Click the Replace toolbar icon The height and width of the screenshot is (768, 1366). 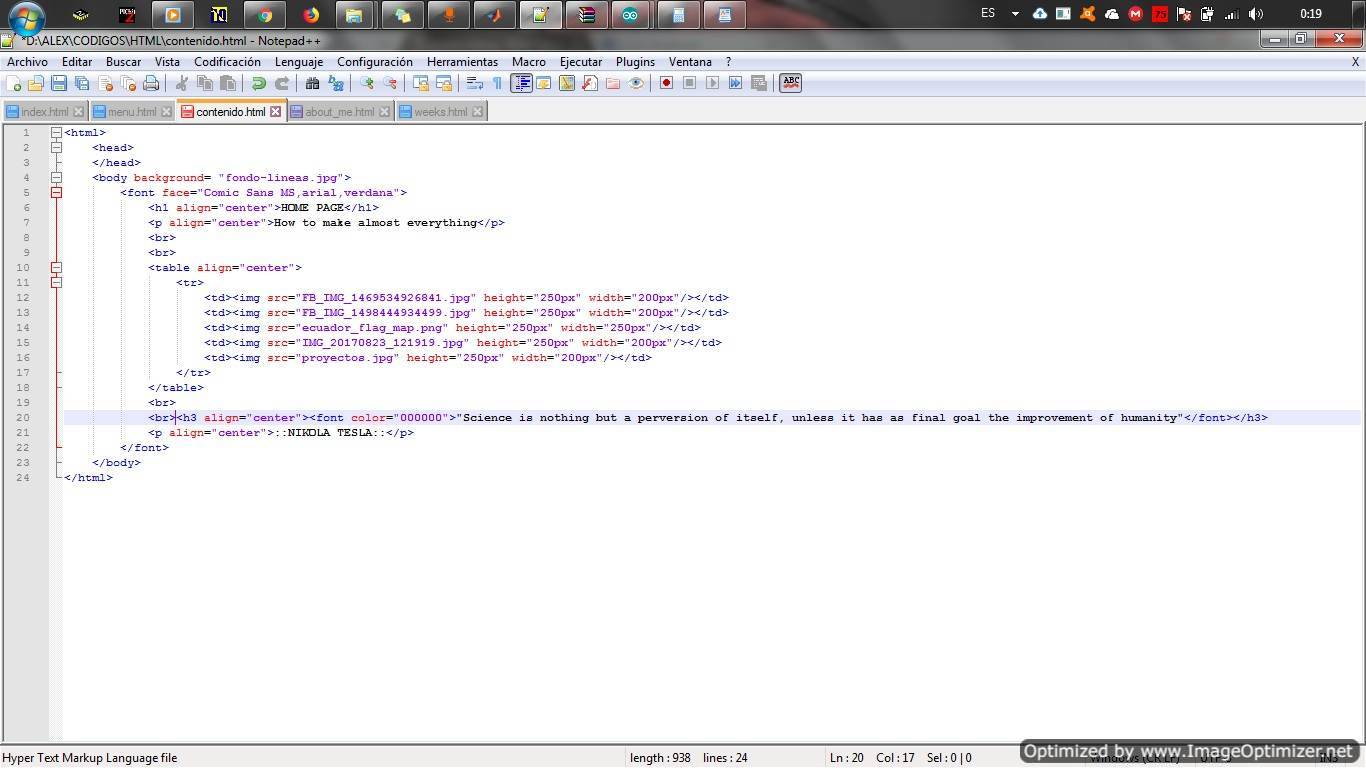point(335,83)
